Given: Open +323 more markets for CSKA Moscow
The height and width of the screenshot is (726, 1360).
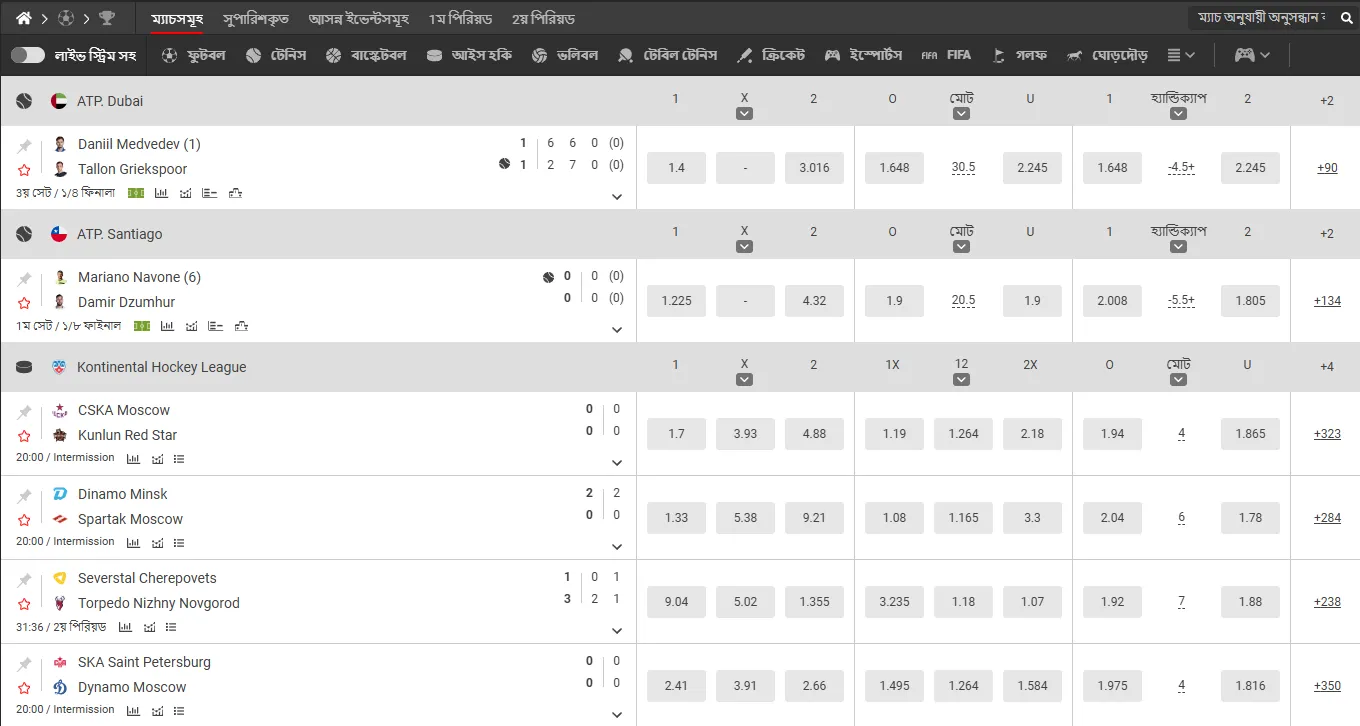Looking at the screenshot, I should (x=1326, y=434).
